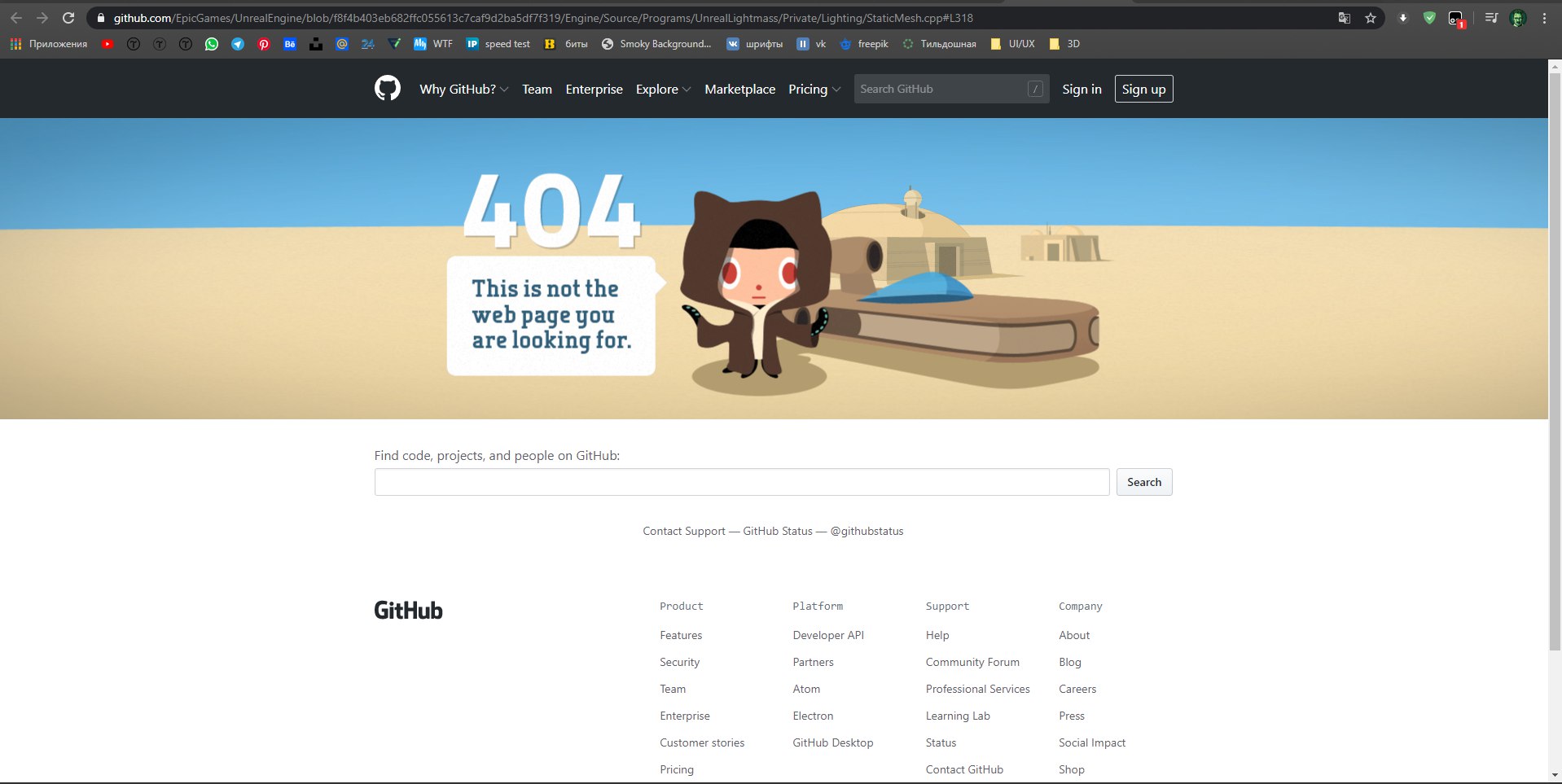Open the Приложения apps grid shortcut

49,44
